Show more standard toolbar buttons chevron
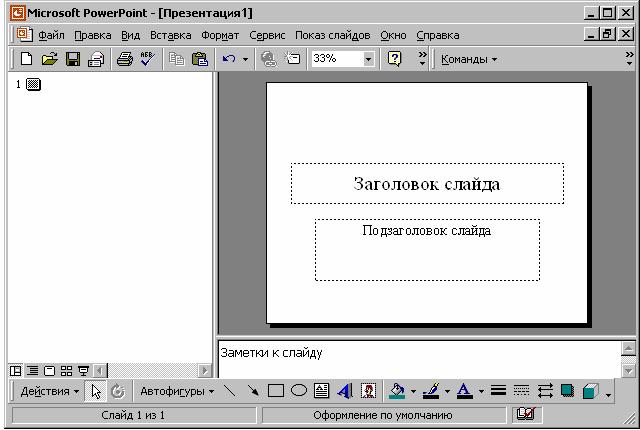Viewport: 640px width, 430px height. pos(422,59)
